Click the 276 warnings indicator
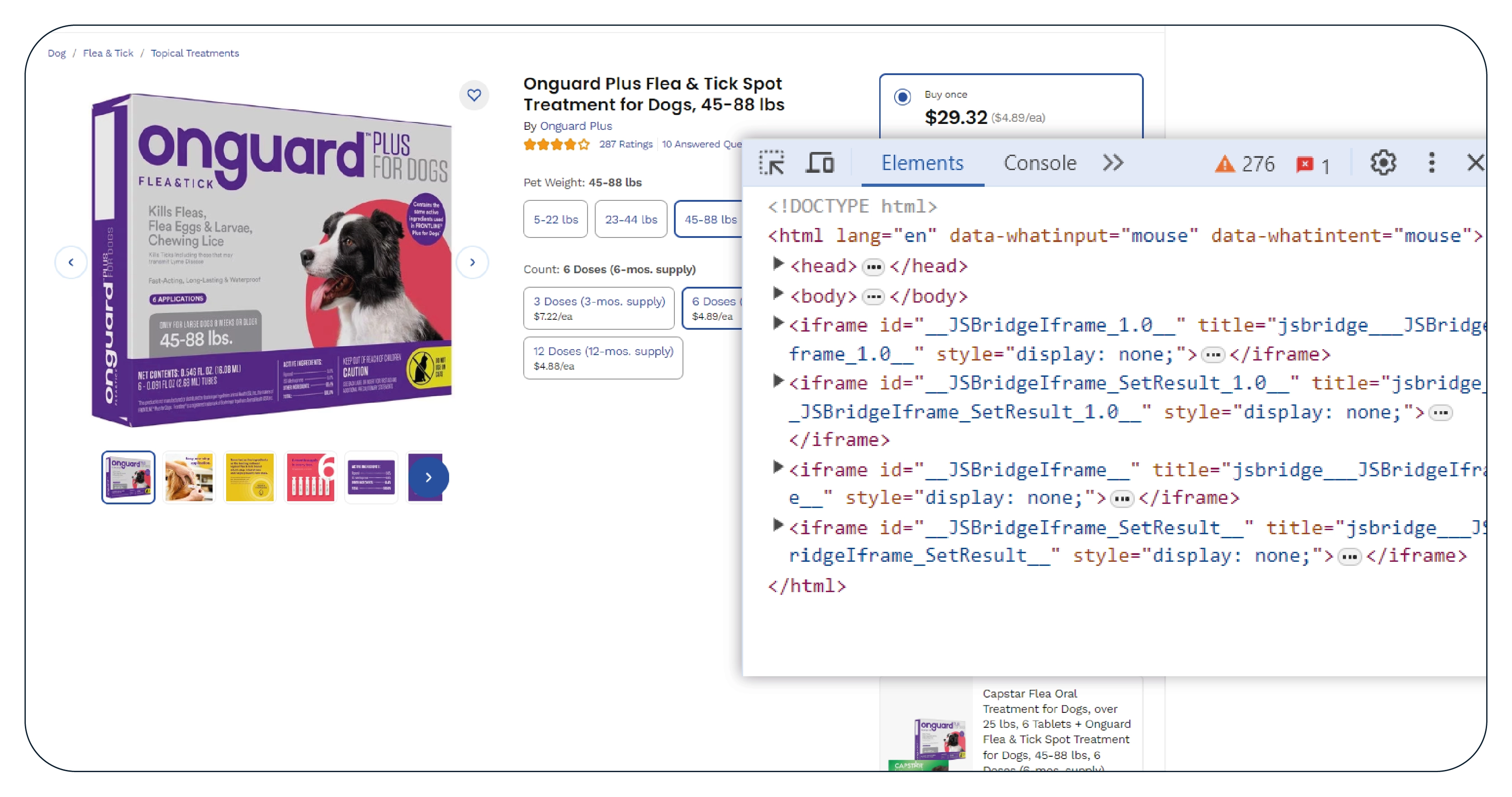 [x=1244, y=164]
